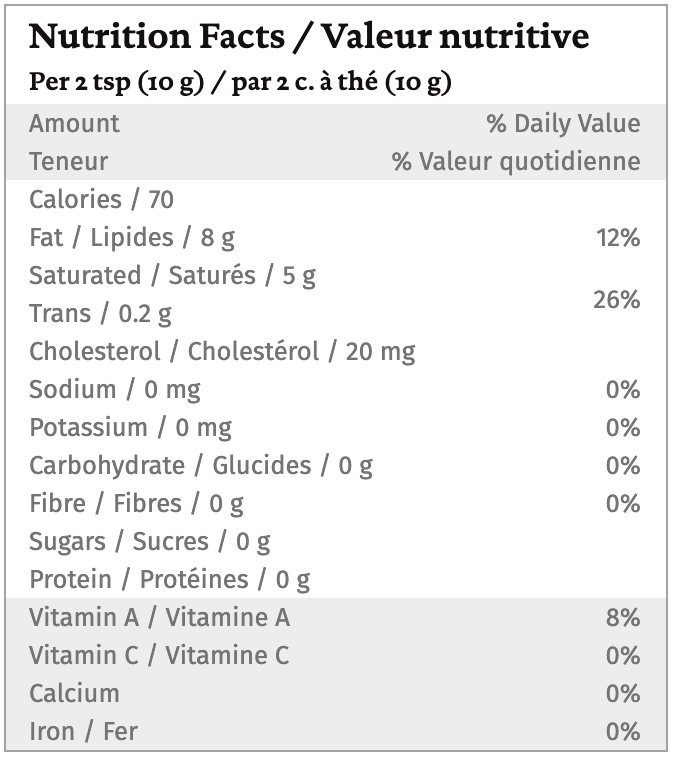Image resolution: width=674 pixels, height=758 pixels.
Task: Click the 'Iron / Fer' row label
Action: (x=83, y=731)
